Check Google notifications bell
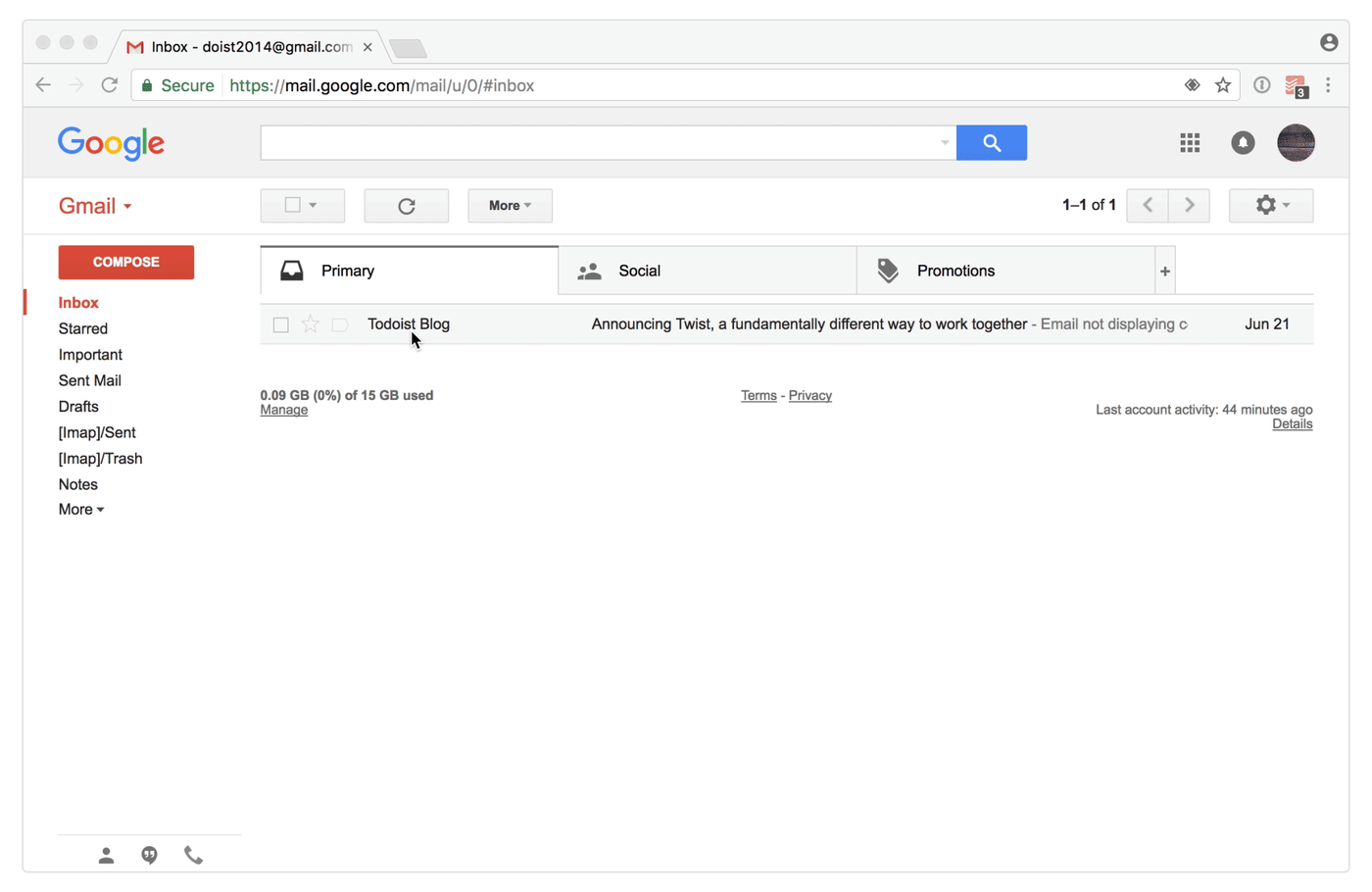Image resolution: width=1372 pixels, height=892 pixels. 1243,142
